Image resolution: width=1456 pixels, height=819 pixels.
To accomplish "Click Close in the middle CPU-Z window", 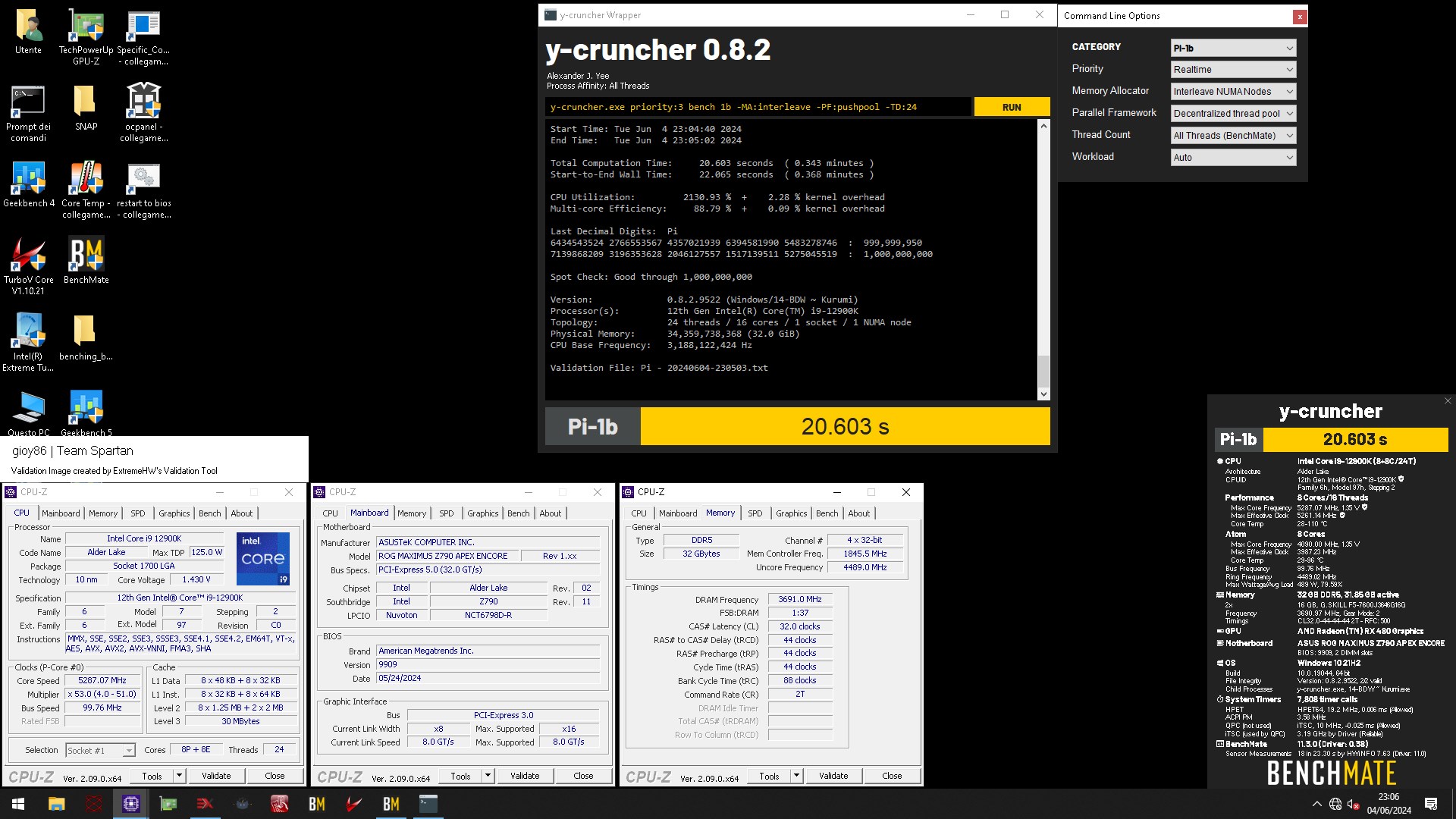I will (583, 776).
